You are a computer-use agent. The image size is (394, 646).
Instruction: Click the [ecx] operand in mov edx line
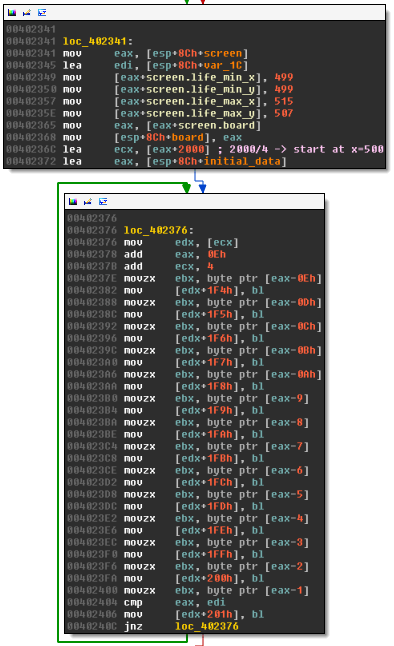click(223, 243)
